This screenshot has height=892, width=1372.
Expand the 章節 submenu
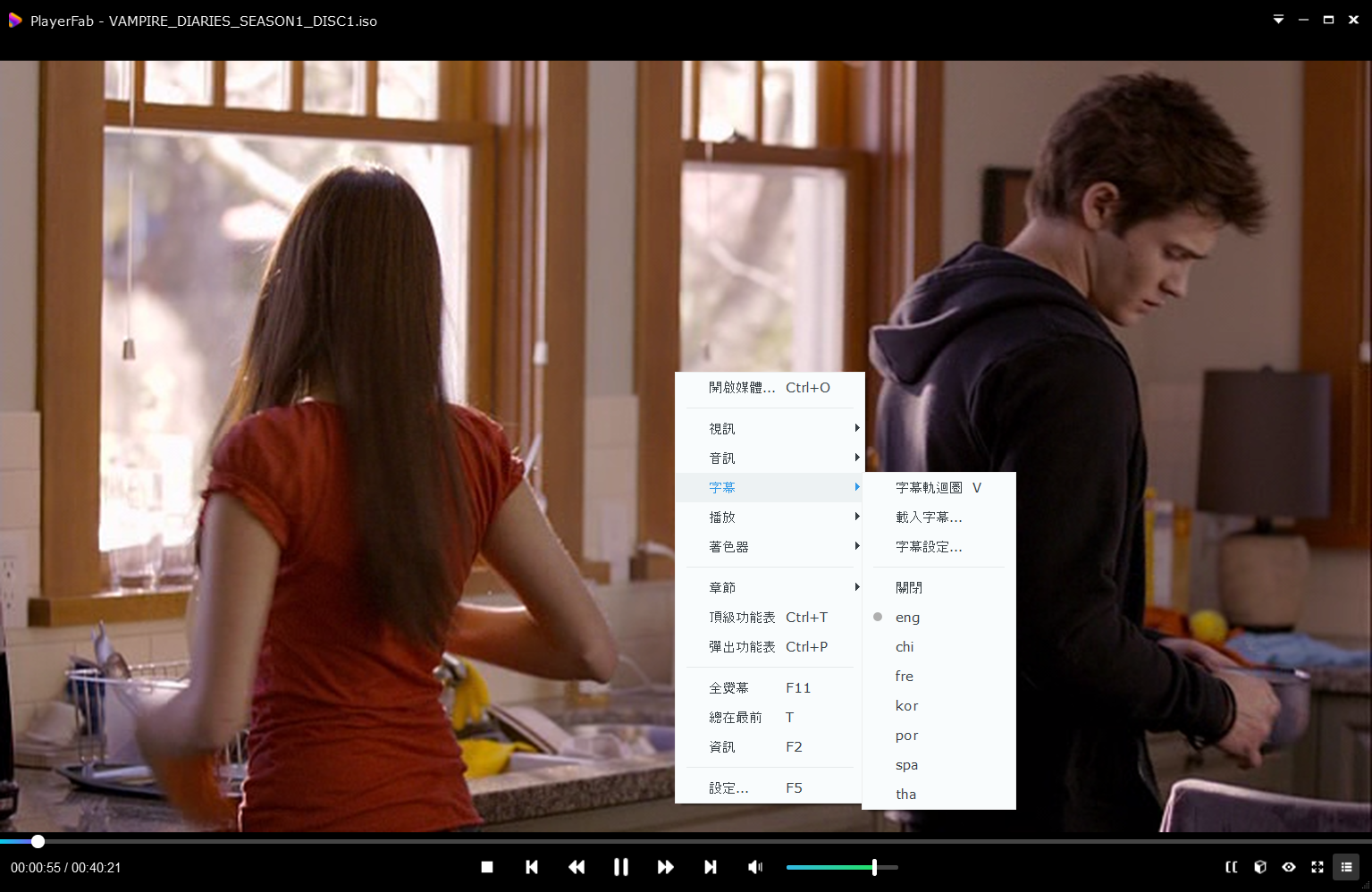(x=770, y=588)
